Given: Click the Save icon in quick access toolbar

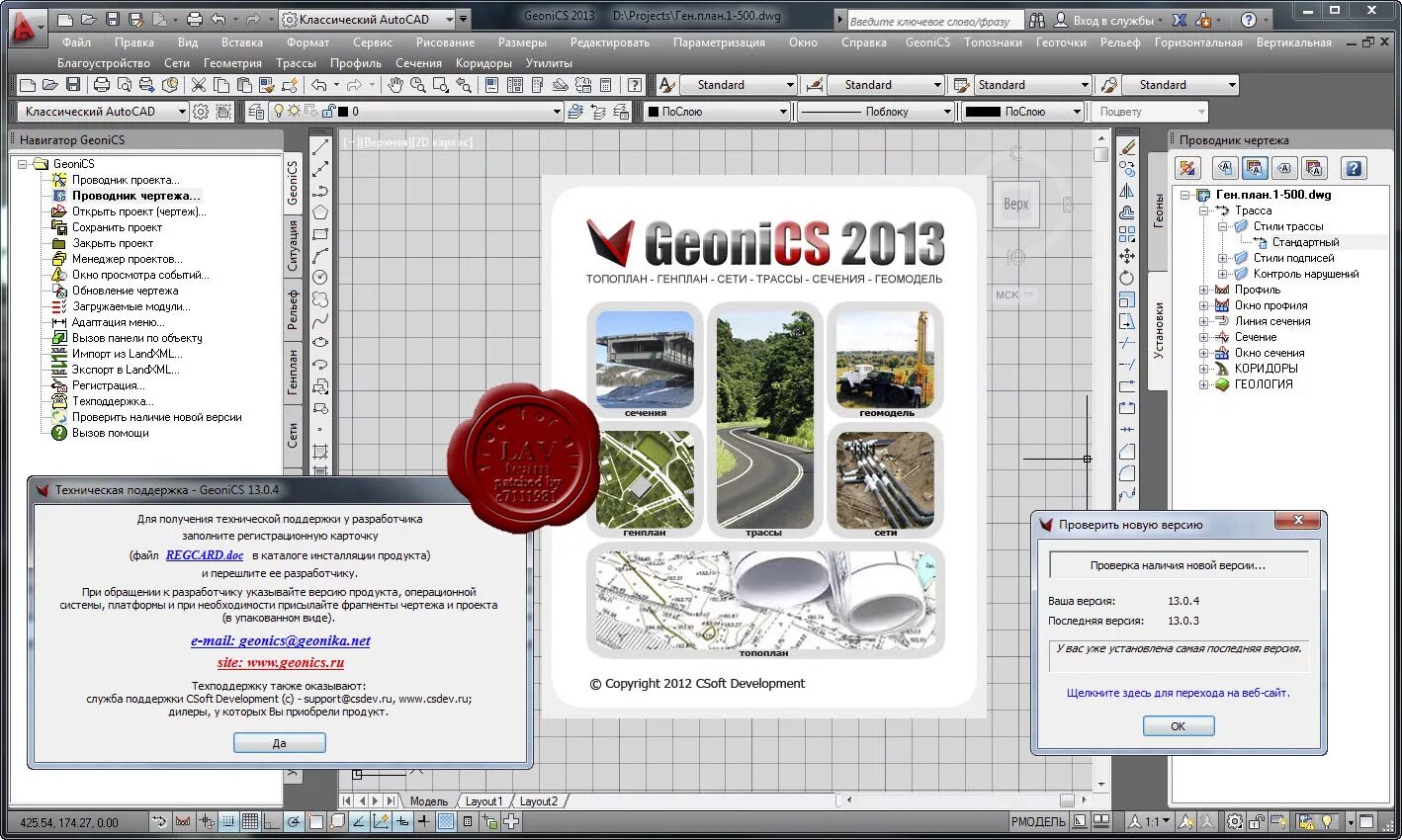Looking at the screenshot, I should click(x=112, y=19).
